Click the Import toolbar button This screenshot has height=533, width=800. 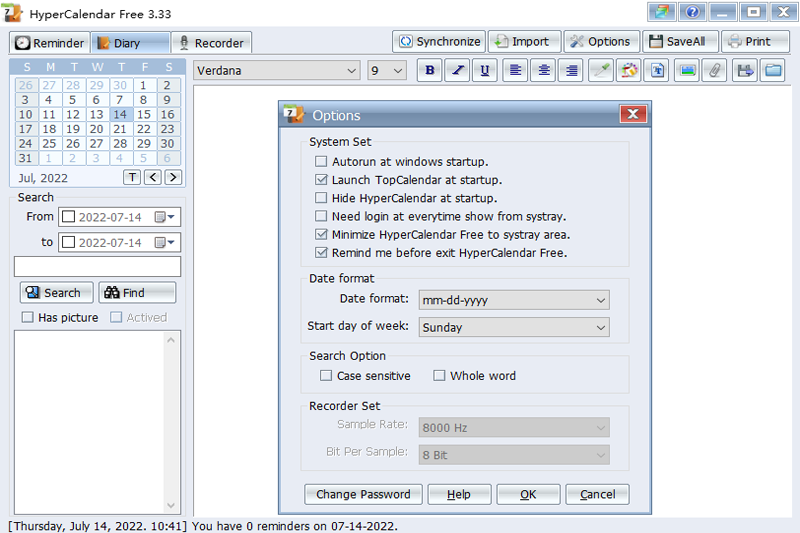coord(524,41)
